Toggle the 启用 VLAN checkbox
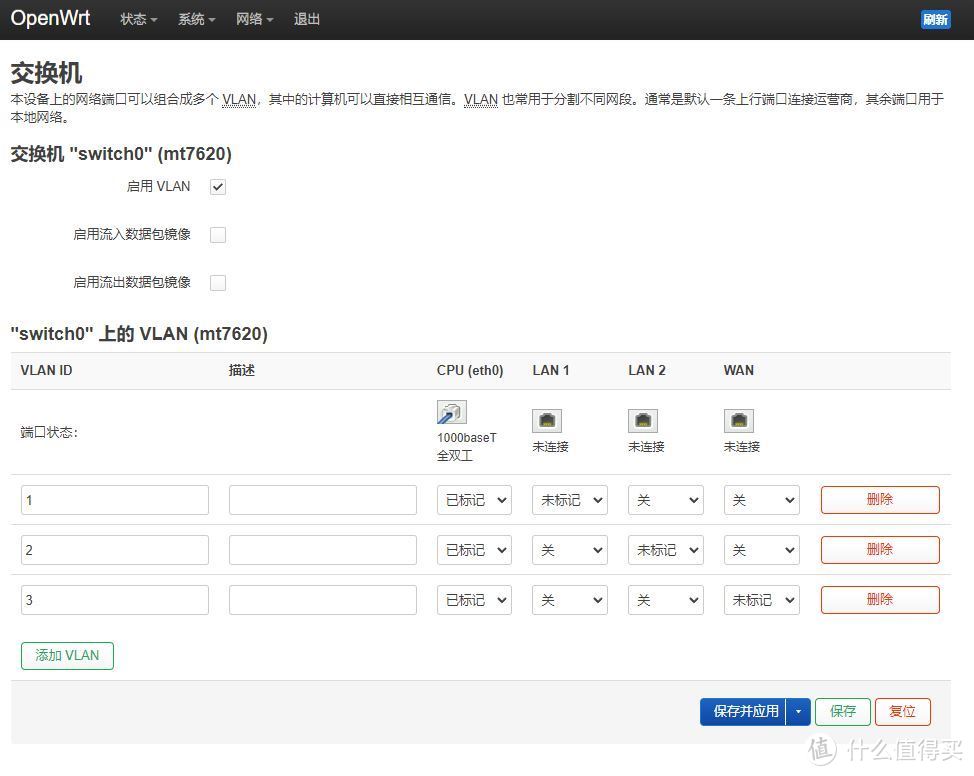The image size is (974, 776). 217,186
